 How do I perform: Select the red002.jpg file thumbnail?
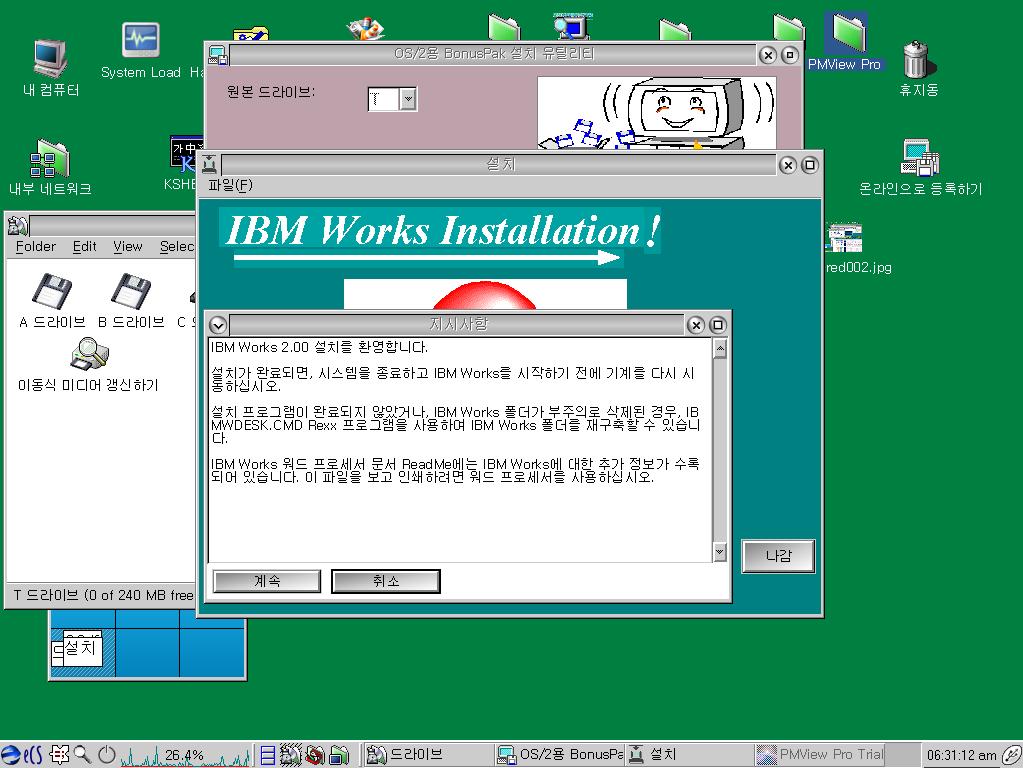click(x=846, y=238)
